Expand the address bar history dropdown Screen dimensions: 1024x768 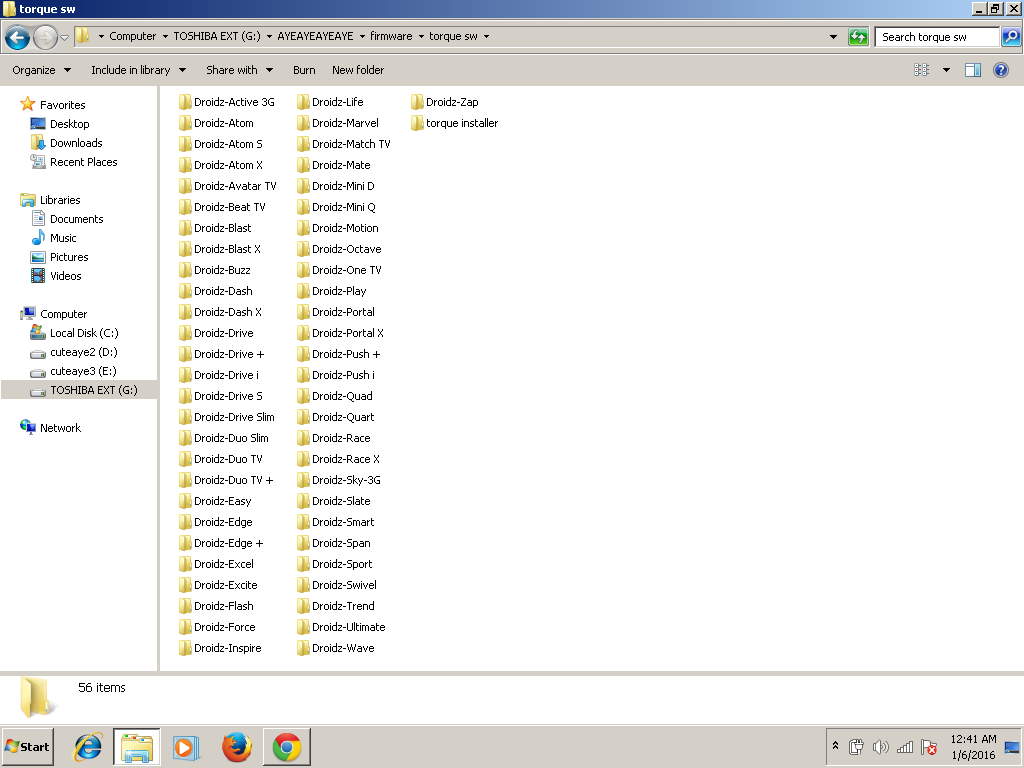(x=833, y=37)
